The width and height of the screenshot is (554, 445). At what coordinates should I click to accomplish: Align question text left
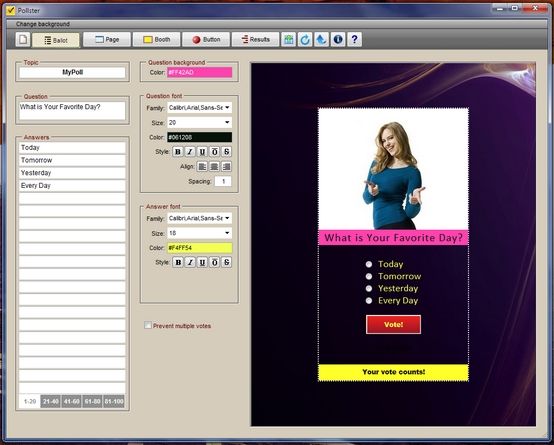tap(202, 166)
